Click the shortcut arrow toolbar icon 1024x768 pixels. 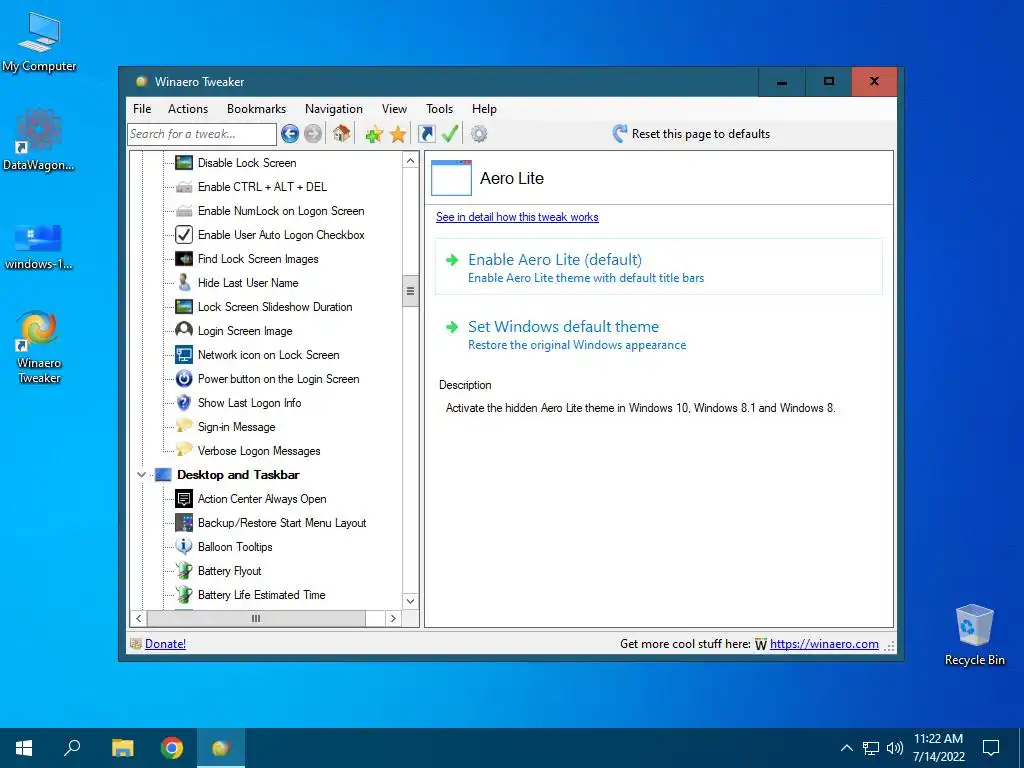point(426,134)
